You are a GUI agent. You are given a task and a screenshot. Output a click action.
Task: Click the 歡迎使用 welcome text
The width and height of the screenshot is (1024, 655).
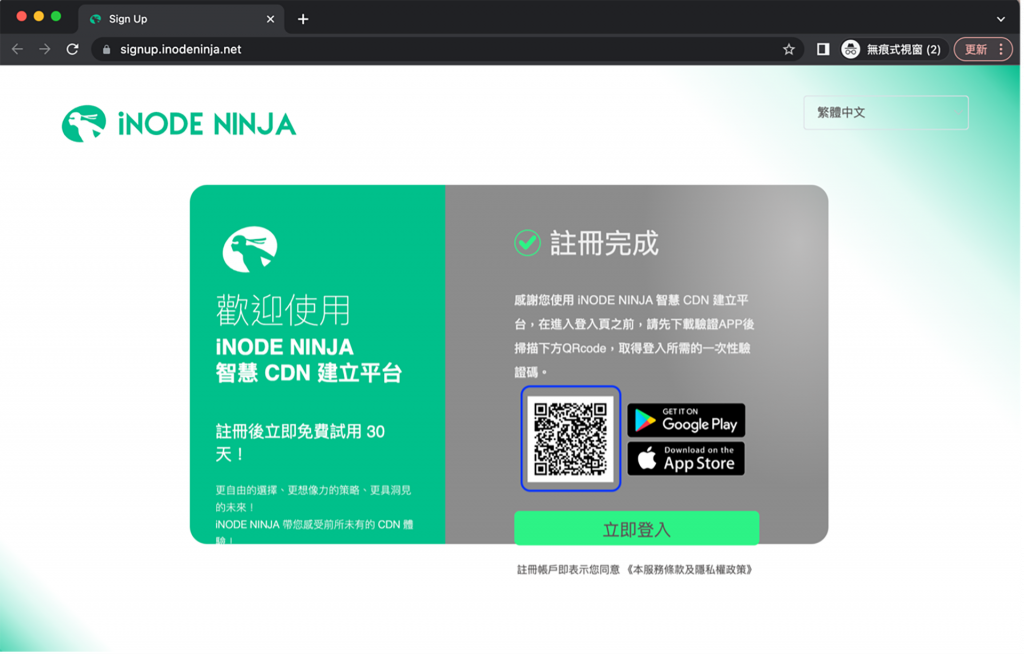[283, 310]
